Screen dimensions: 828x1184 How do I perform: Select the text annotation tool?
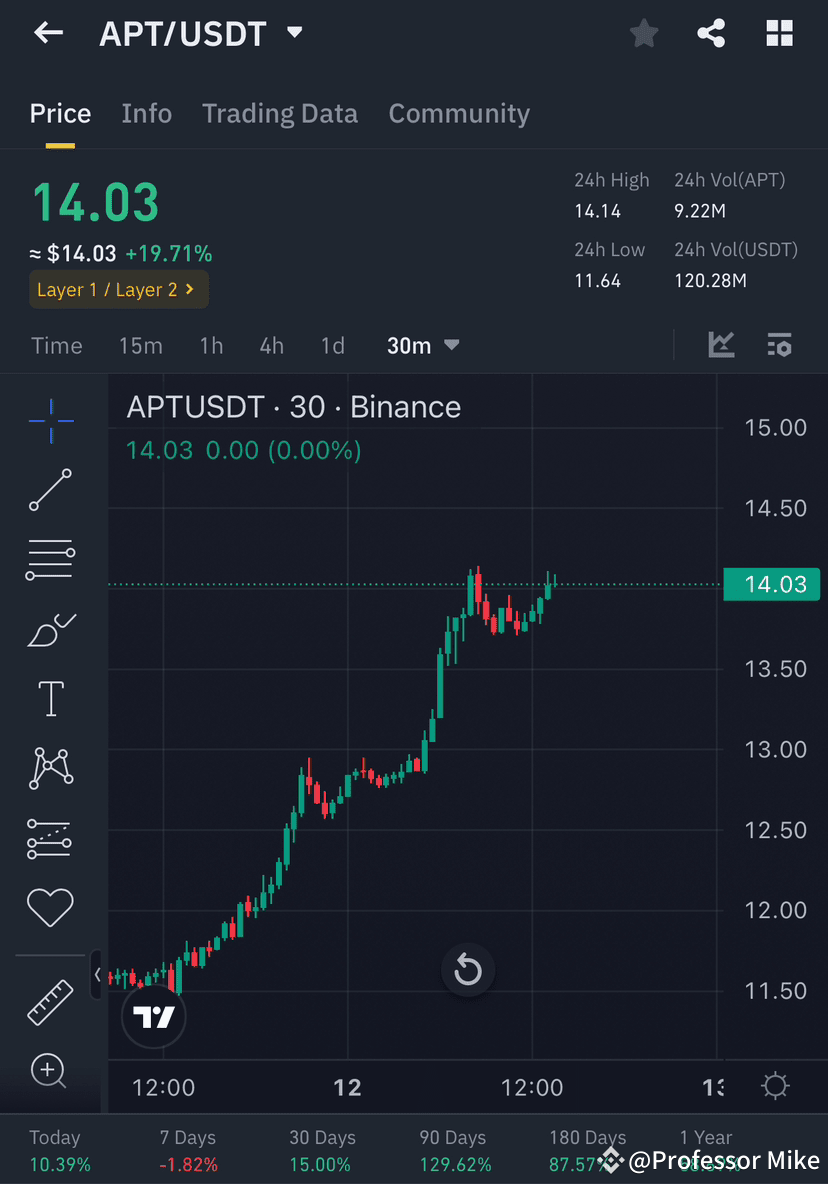(x=50, y=698)
